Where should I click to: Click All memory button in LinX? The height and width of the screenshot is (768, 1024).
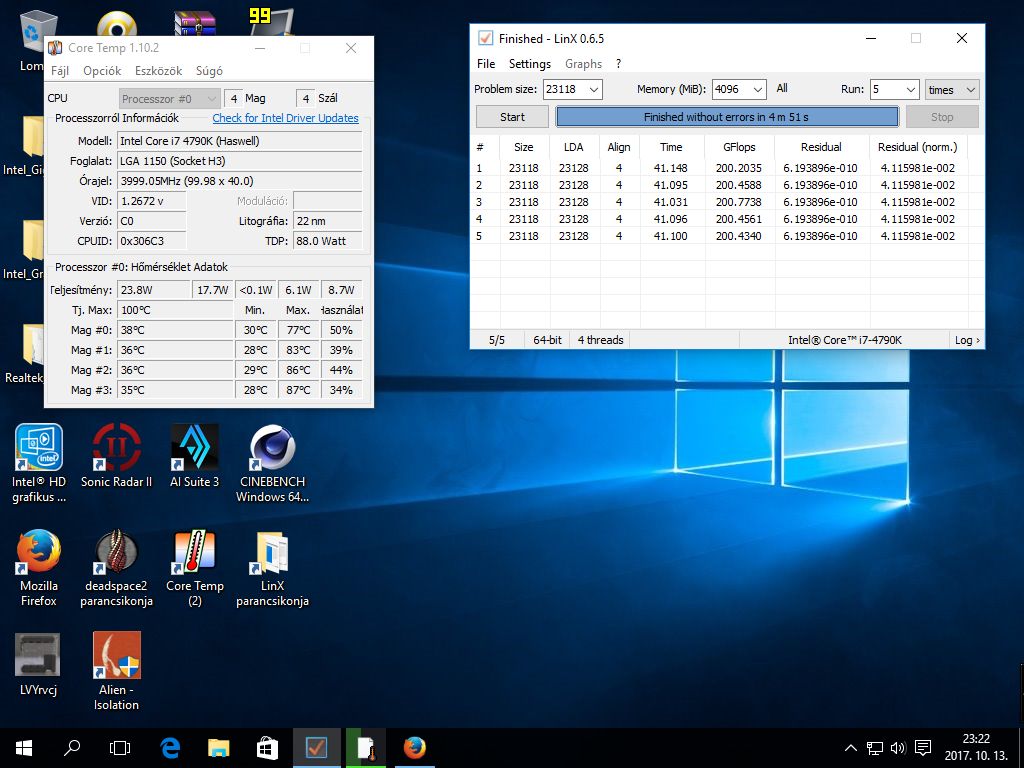(x=782, y=88)
